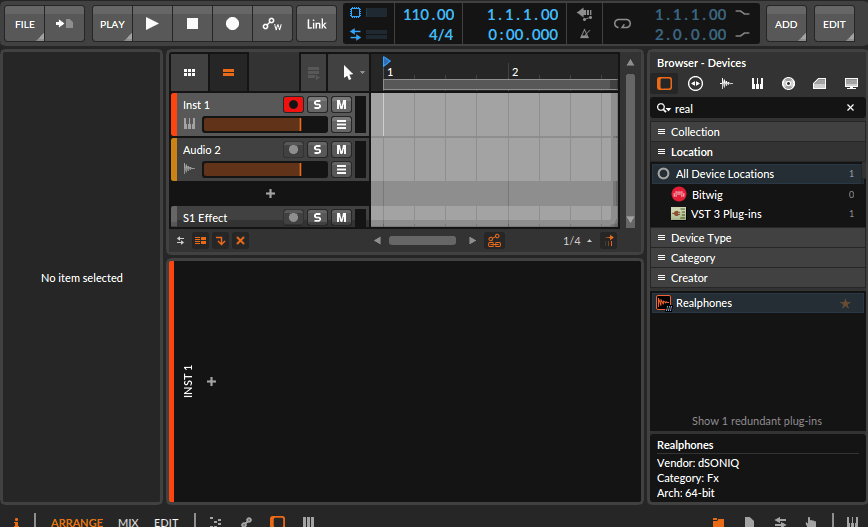Viewport: 868px width, 527px height.
Task: Stop the transport with the square button
Action: [192, 24]
